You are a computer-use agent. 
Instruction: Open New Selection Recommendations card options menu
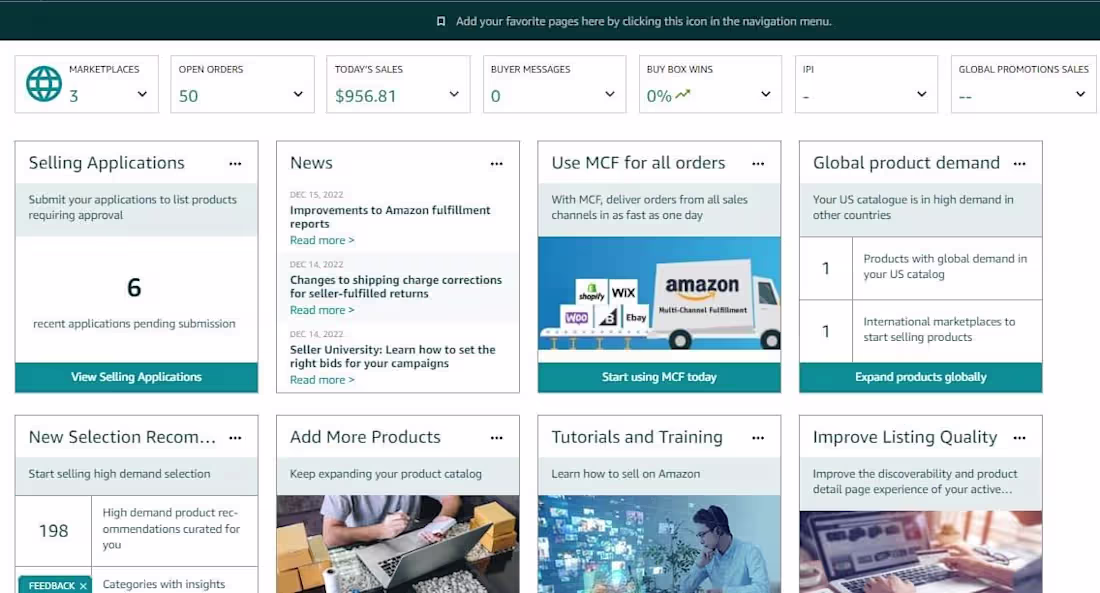tap(235, 438)
